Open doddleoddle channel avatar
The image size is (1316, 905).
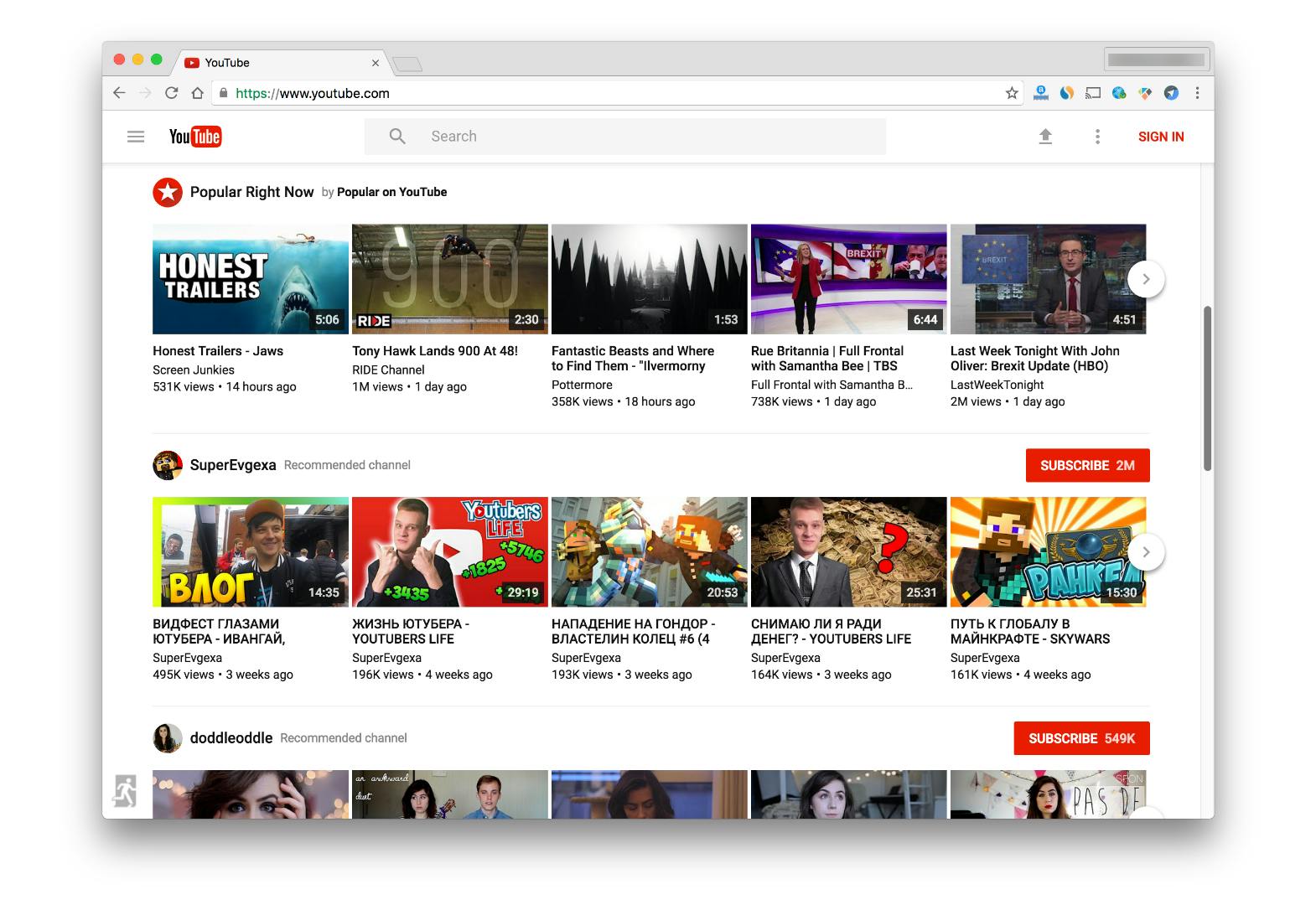[x=168, y=738]
